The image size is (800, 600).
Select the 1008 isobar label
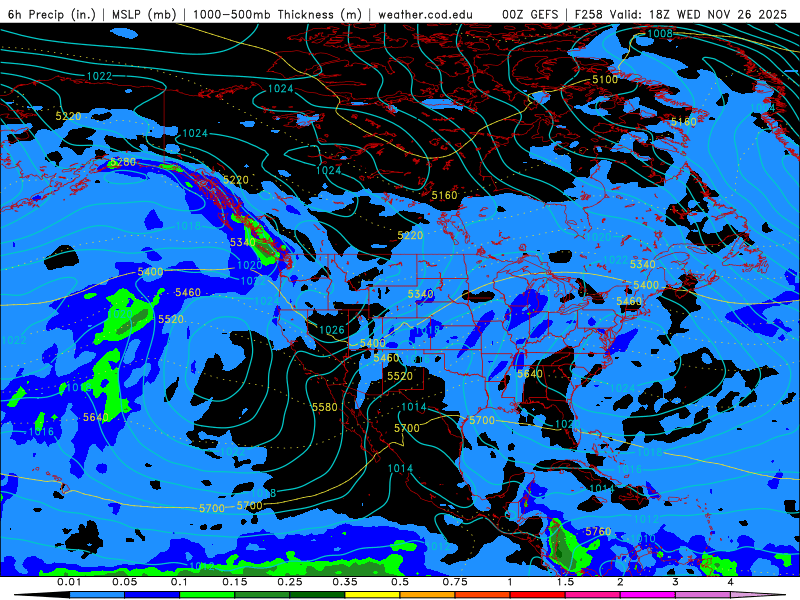[x=660, y=34]
